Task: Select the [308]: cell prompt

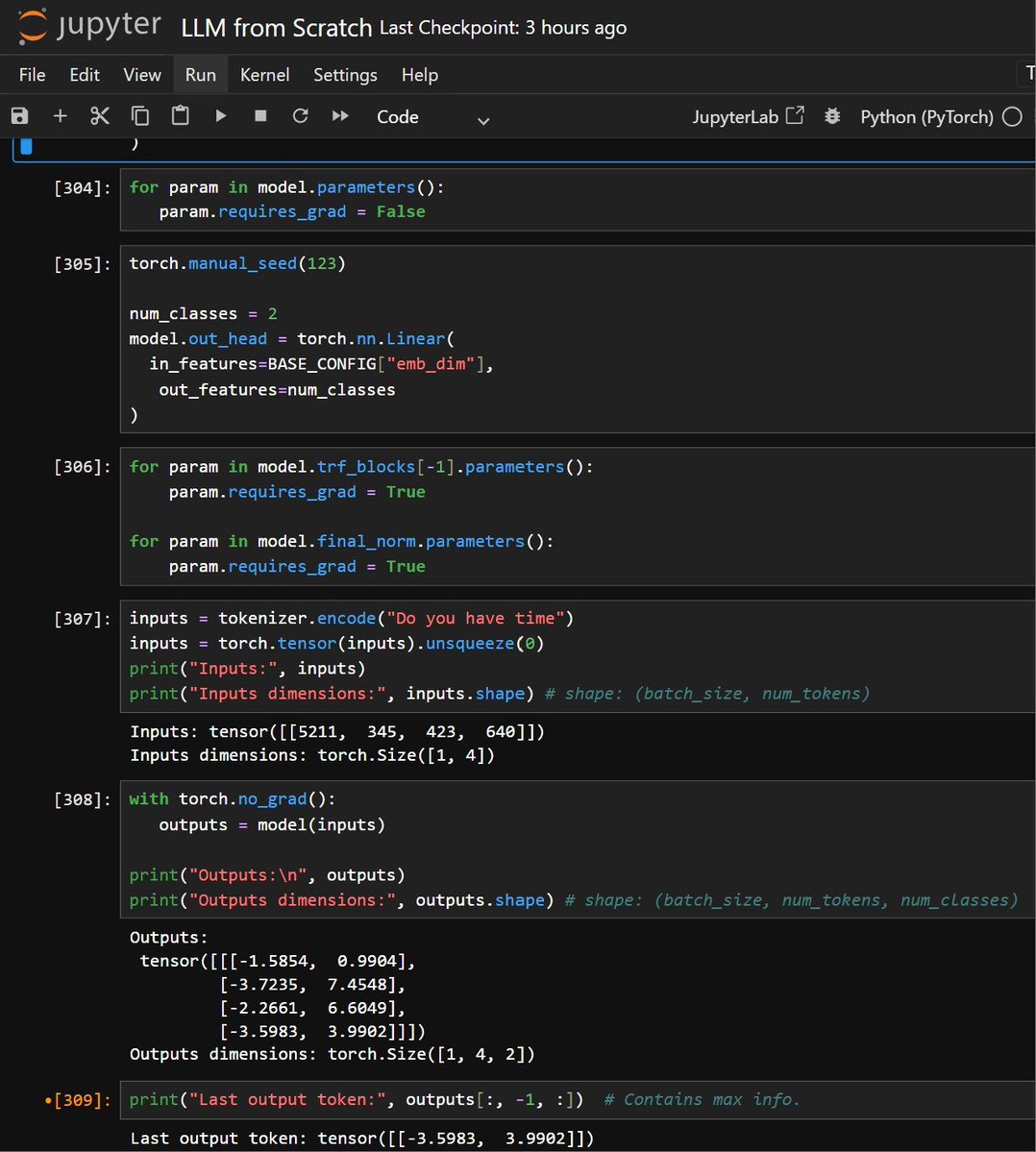Action: pos(83,800)
